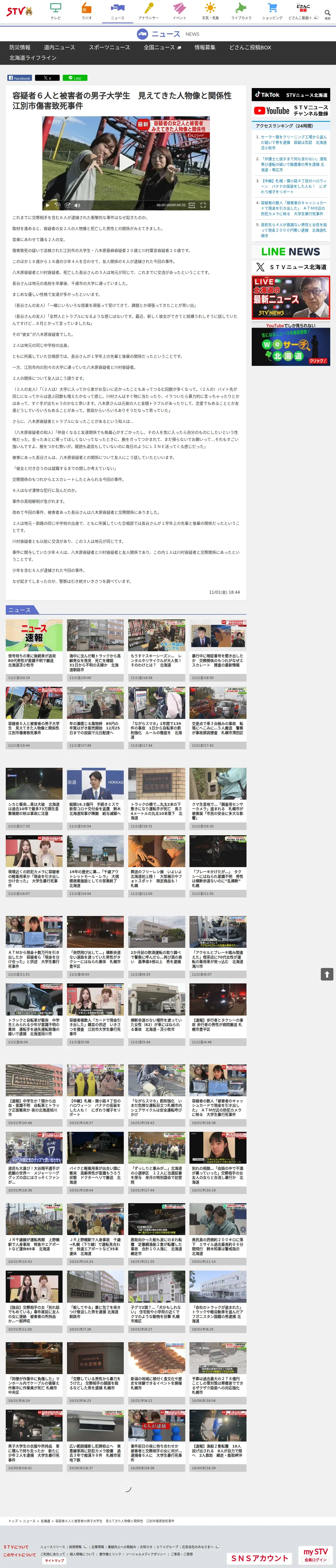This screenshot has height=1568, width=336.
Task: Open ranking item 1 about セーラー服 clothing theft
Action: tap(293, 142)
